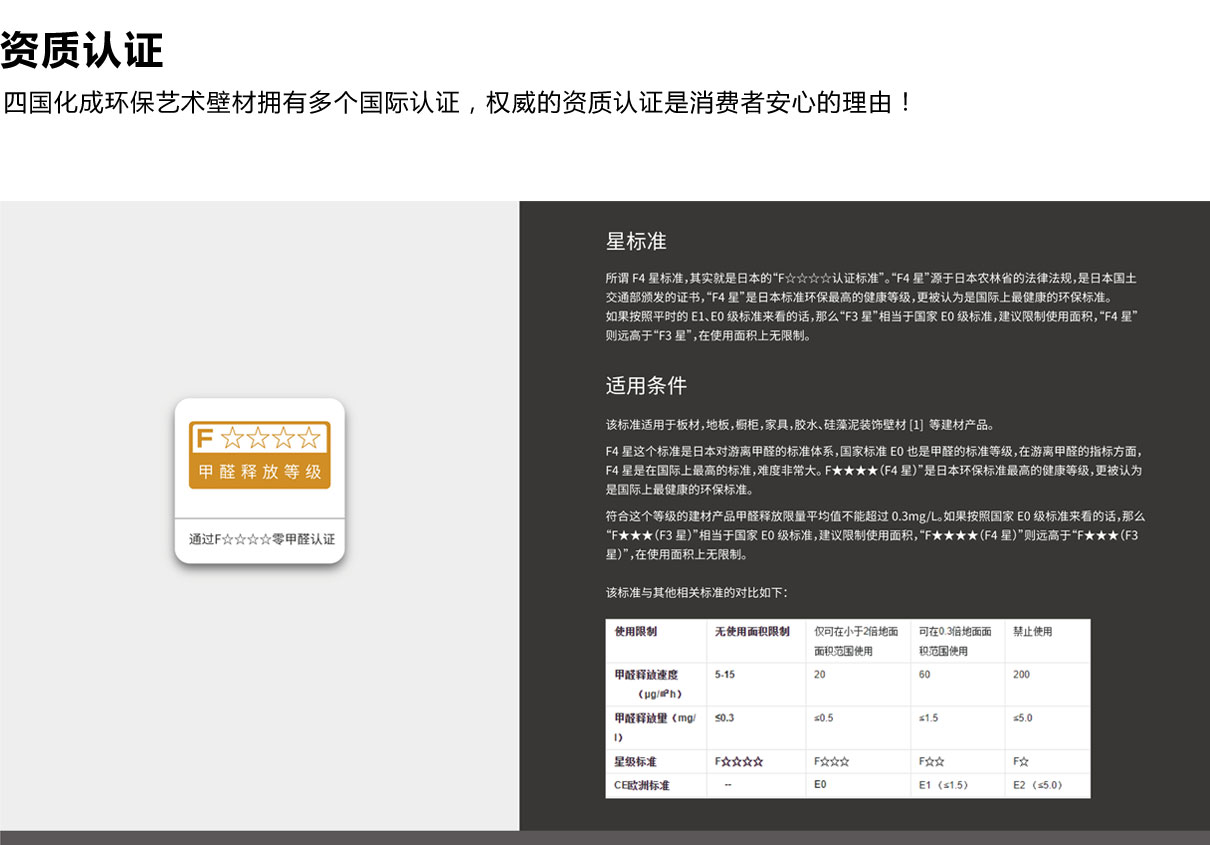Image resolution: width=1210 pixels, height=845 pixels.
Task: Click the CE欧洲标准 row header
Action: pos(642,785)
